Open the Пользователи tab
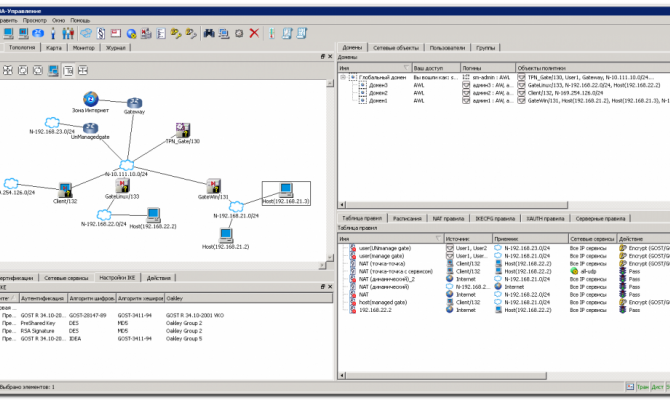The image size is (670, 400). point(447,48)
